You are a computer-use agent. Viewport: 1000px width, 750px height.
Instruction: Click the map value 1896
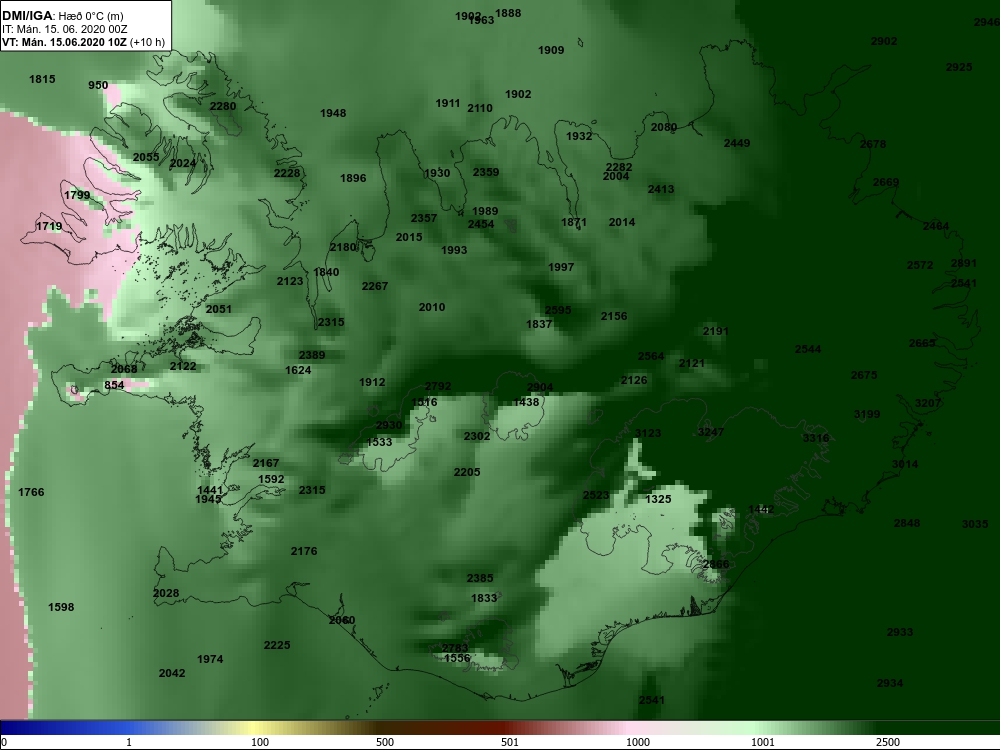353,178
